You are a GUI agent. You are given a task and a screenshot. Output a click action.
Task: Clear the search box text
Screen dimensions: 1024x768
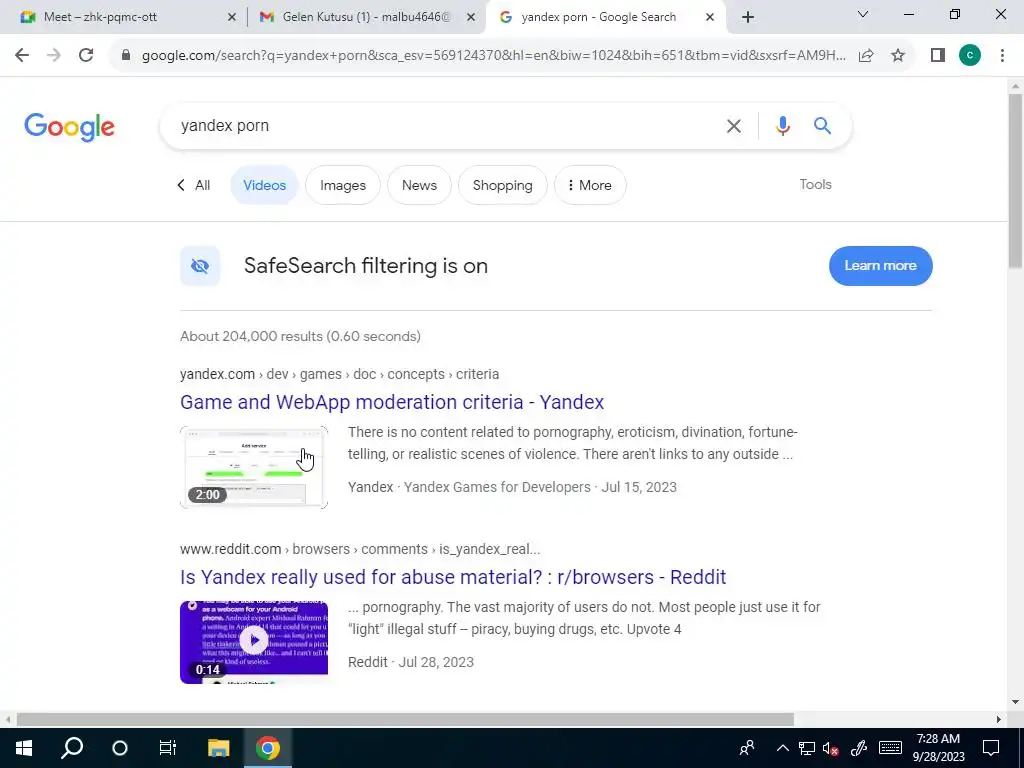733,126
